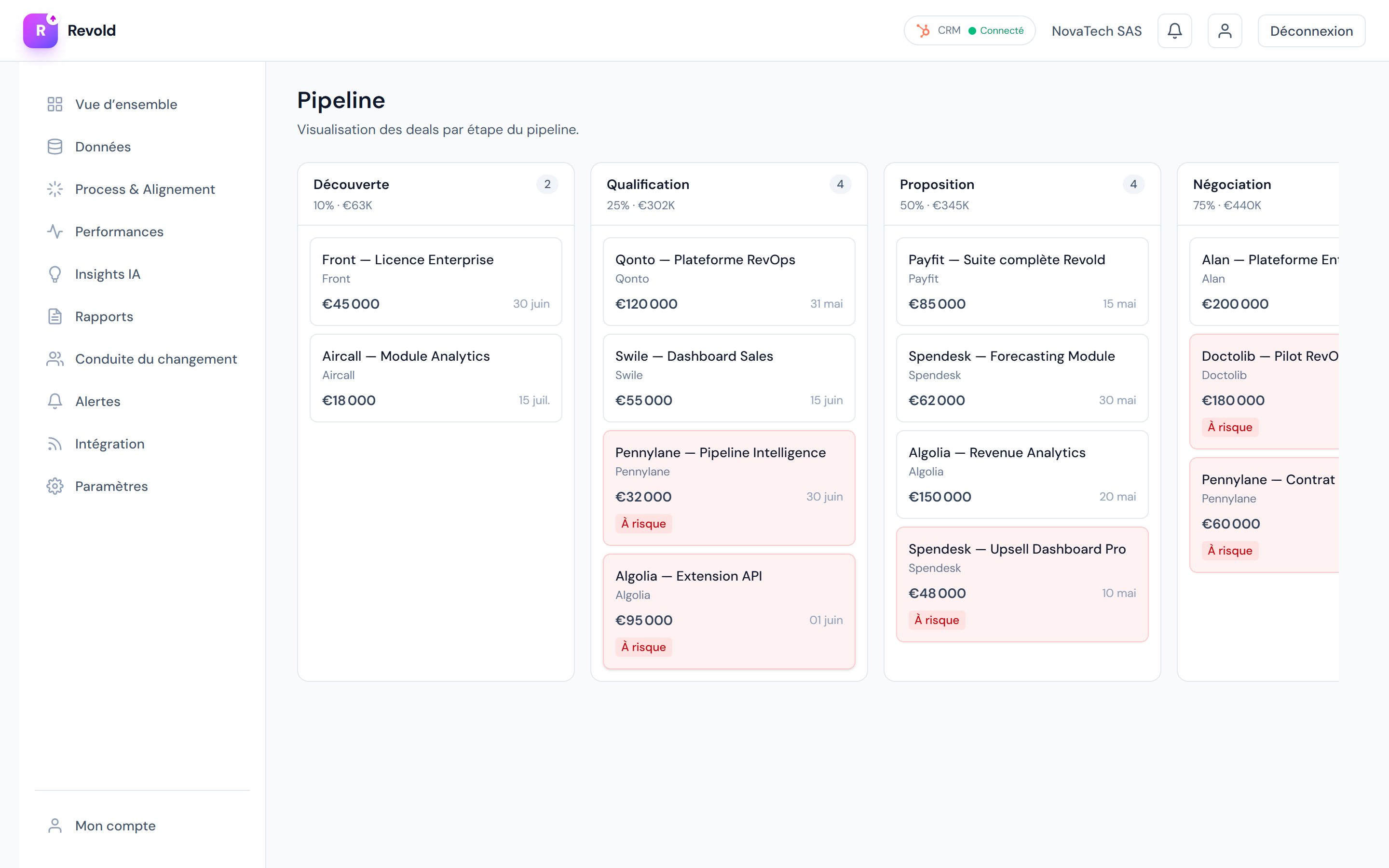Select the Algolia Extension API deal card

[x=728, y=611]
